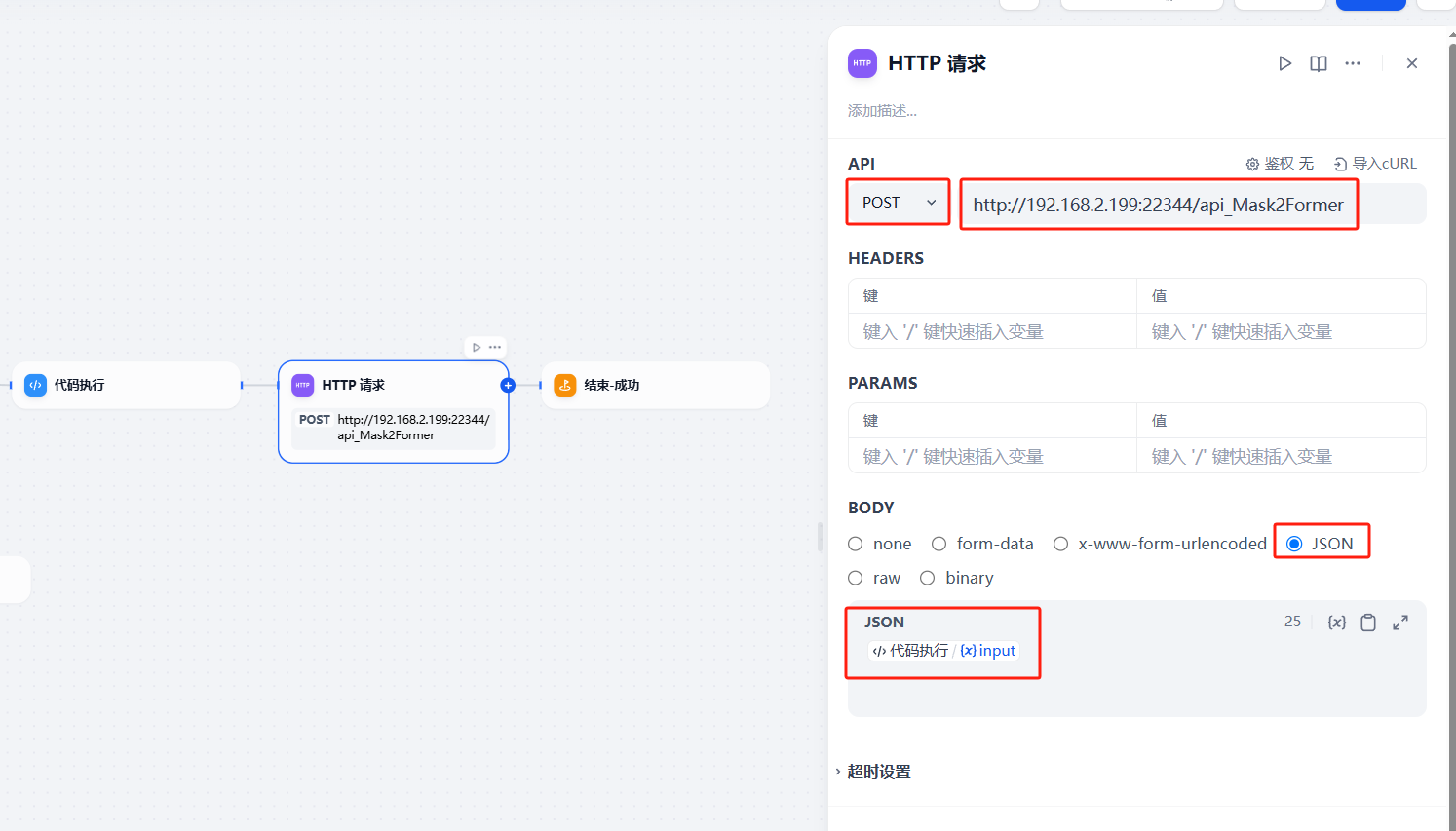Click the plus handle on HTTP node
Screen dimensions: 1456x831
(x=508, y=385)
